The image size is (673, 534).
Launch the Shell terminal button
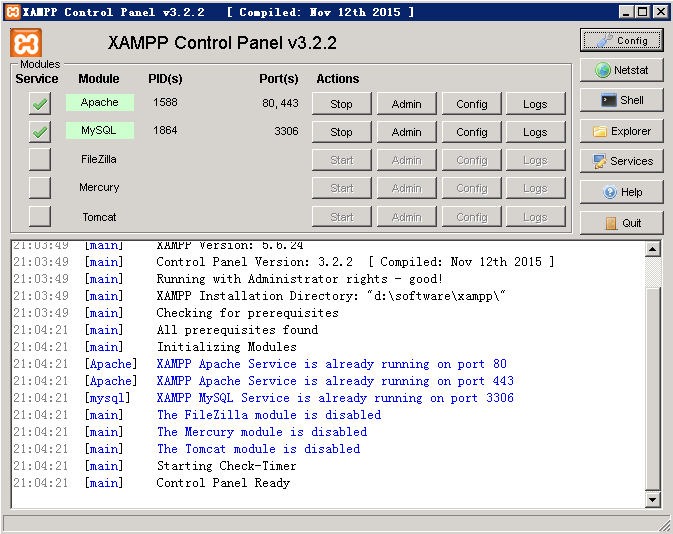click(621, 100)
